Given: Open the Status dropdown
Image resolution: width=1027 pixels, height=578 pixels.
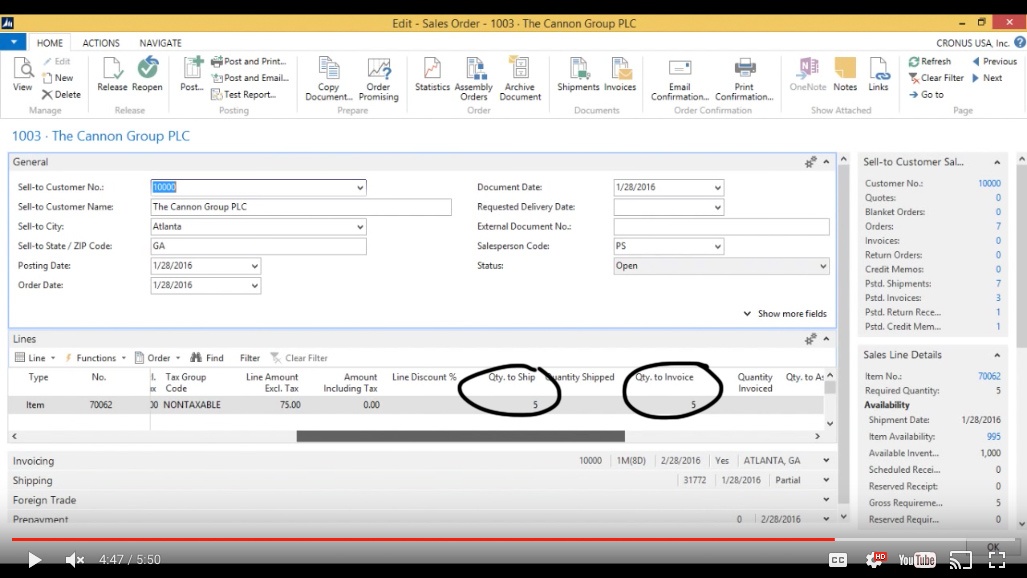Looking at the screenshot, I should [823, 266].
